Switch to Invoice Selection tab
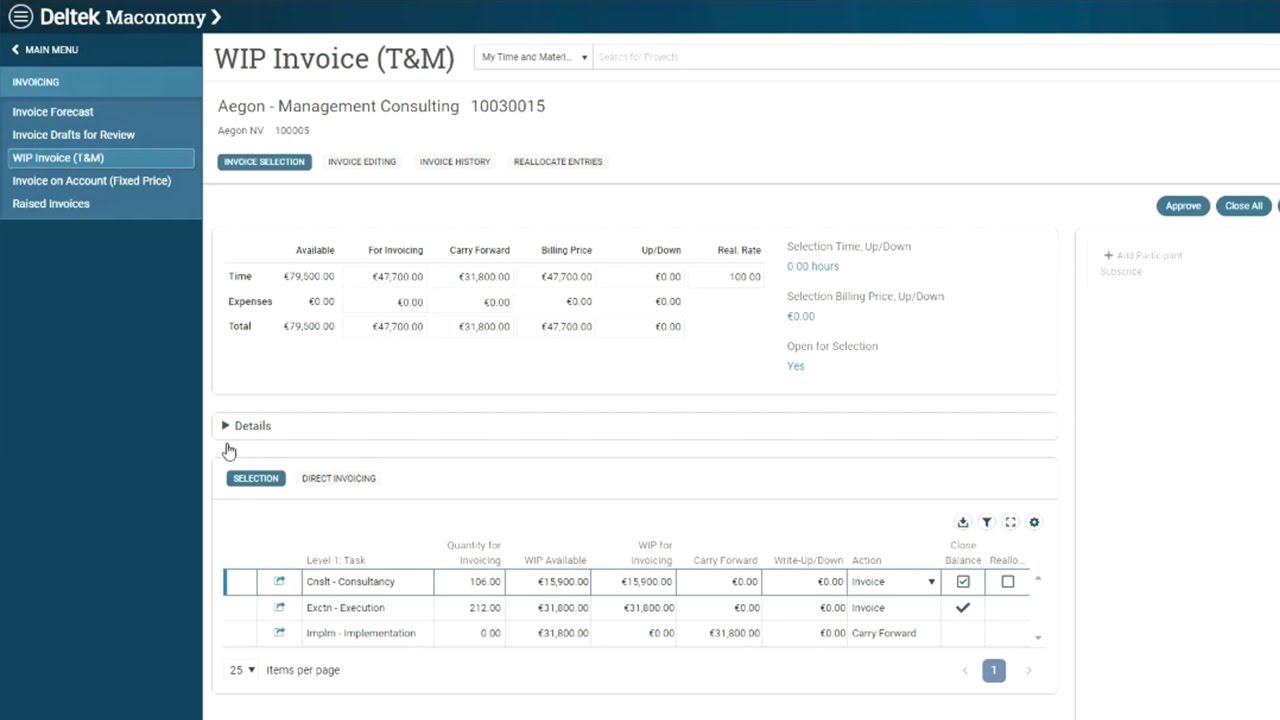1280x720 pixels. (265, 162)
